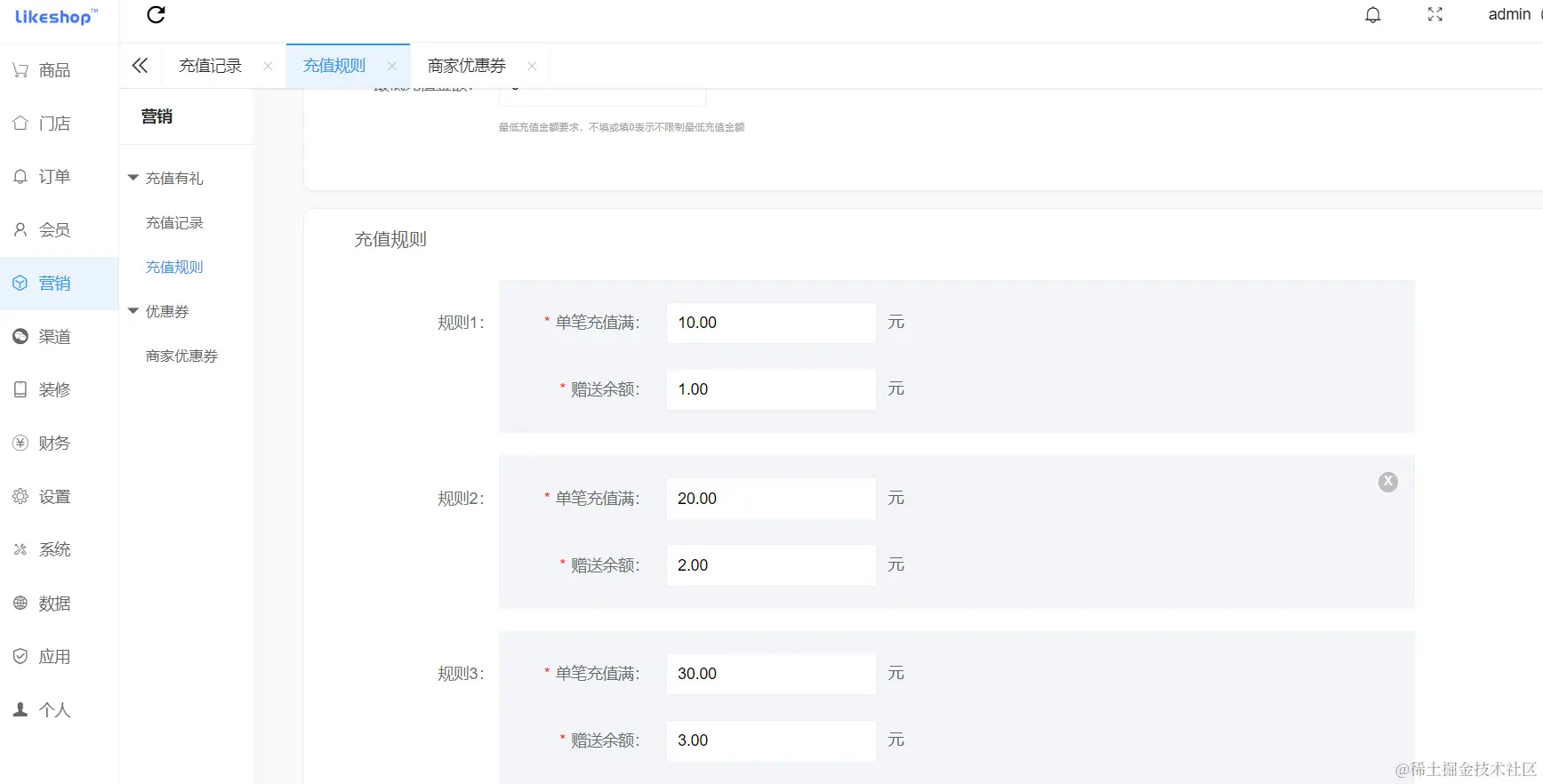The height and width of the screenshot is (784, 1543).
Task: Open the admin user menu
Action: (1509, 14)
